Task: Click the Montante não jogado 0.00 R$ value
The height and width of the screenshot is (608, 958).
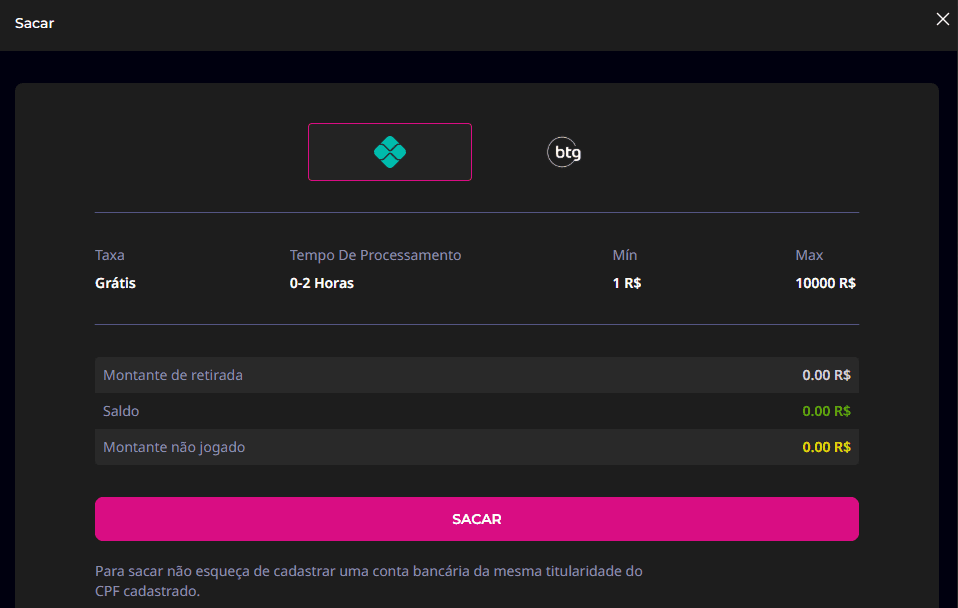Action: click(x=826, y=447)
